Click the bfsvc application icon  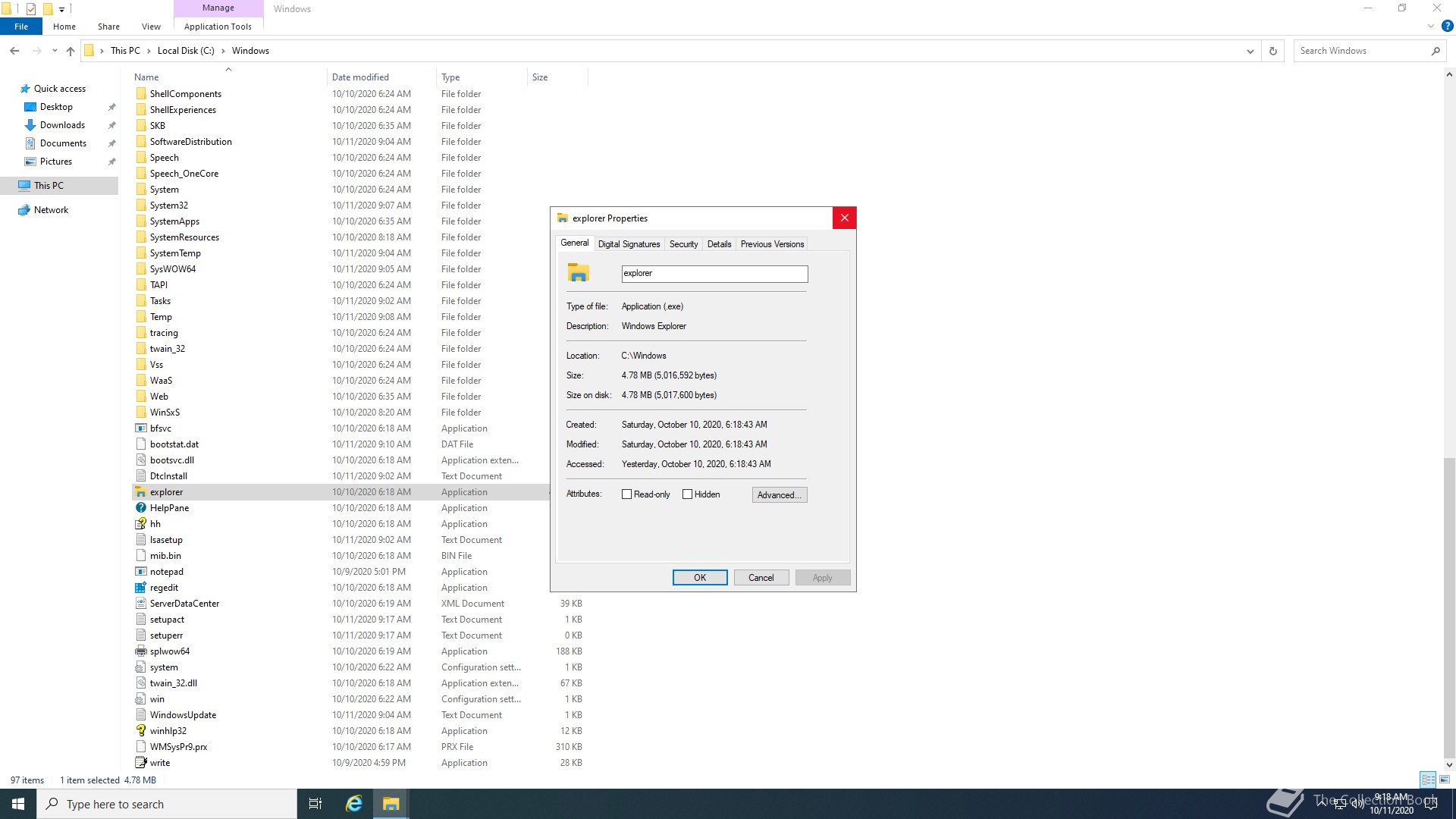pyautogui.click(x=140, y=428)
